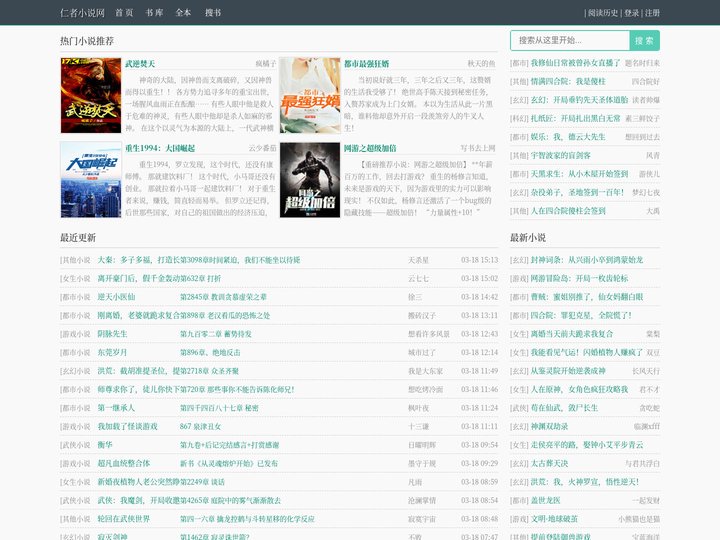Open chapter 第2845章 of 逆天小医仙
Viewport: 720px width, 540px height.
(223, 297)
